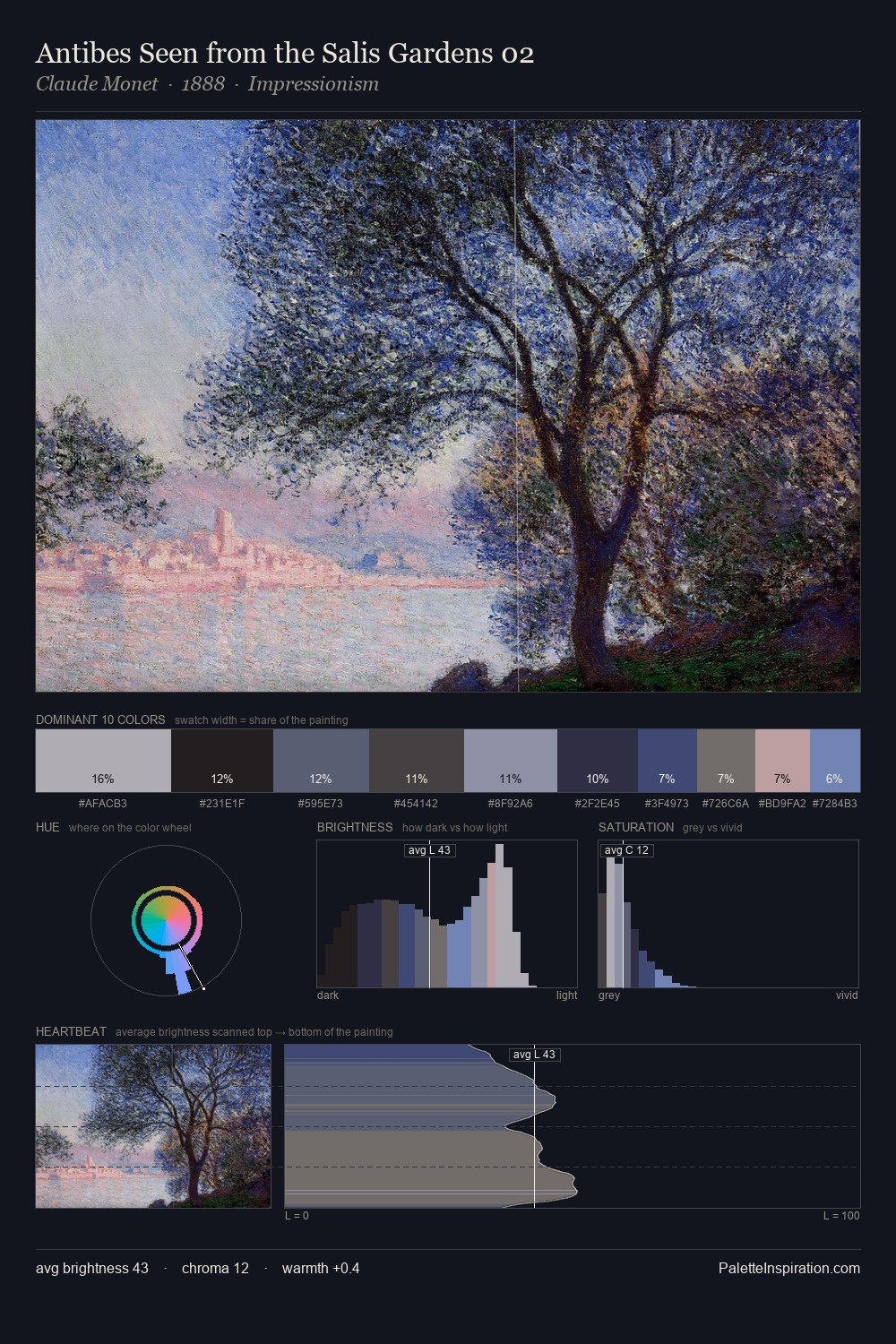Click the hex code text '#726C6A'
This screenshot has height=1344, width=896.
726,804
